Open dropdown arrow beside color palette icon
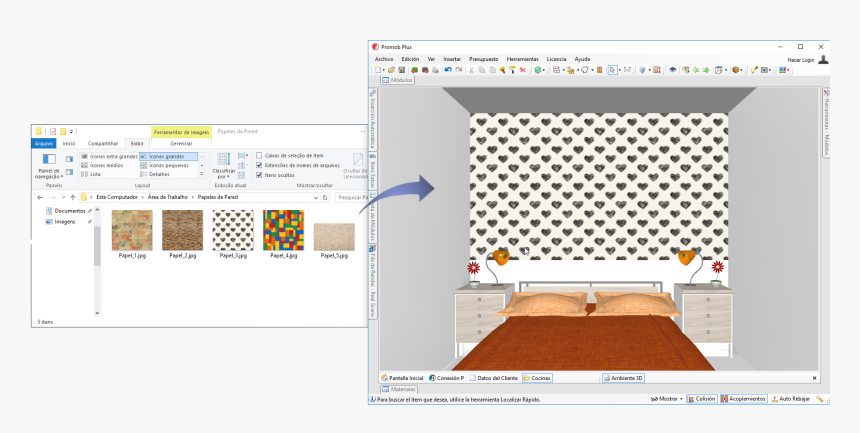Image resolution: width=860 pixels, height=433 pixels. (788, 70)
